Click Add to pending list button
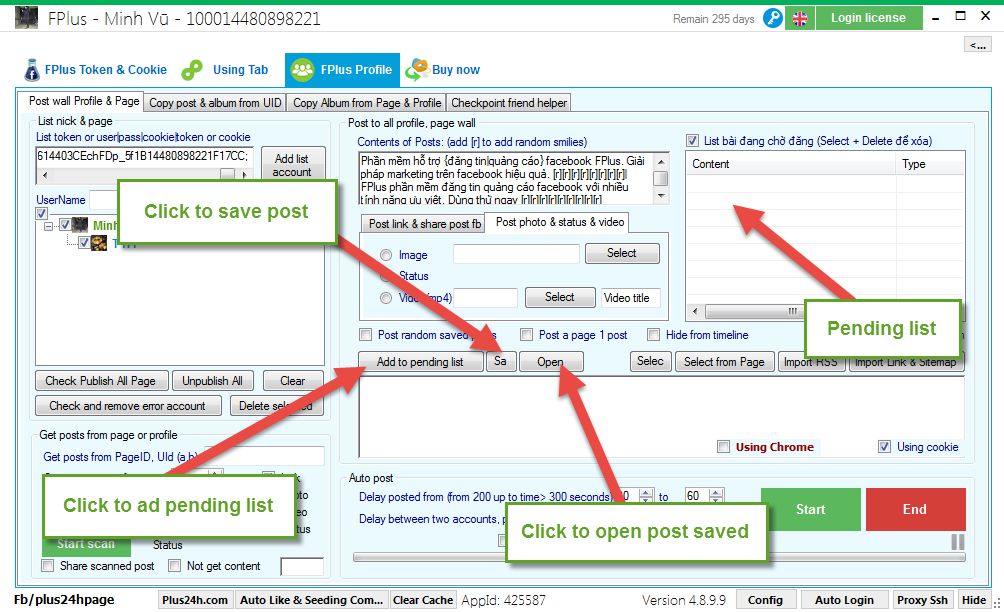Screen dimensions: 1004x612 coord(420,362)
